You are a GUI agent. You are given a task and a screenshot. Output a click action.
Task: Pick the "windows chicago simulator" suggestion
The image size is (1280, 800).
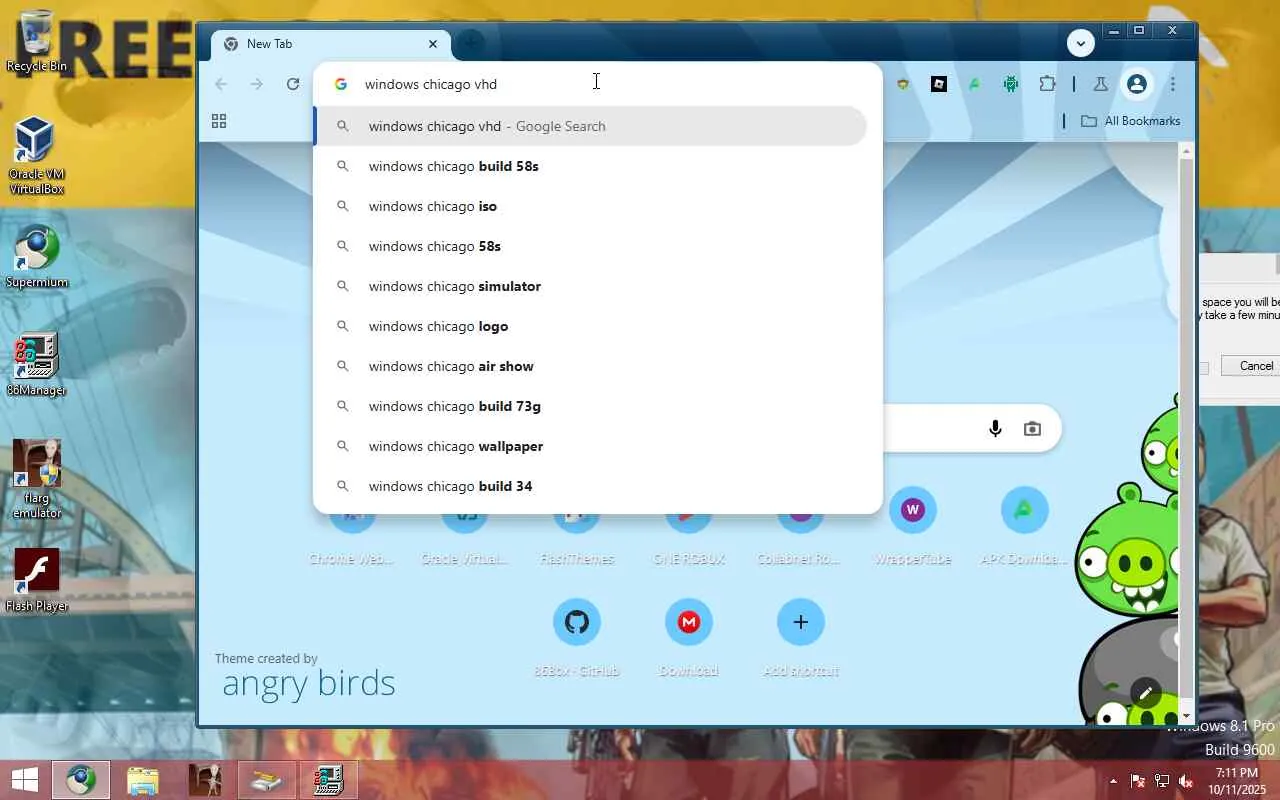590,286
